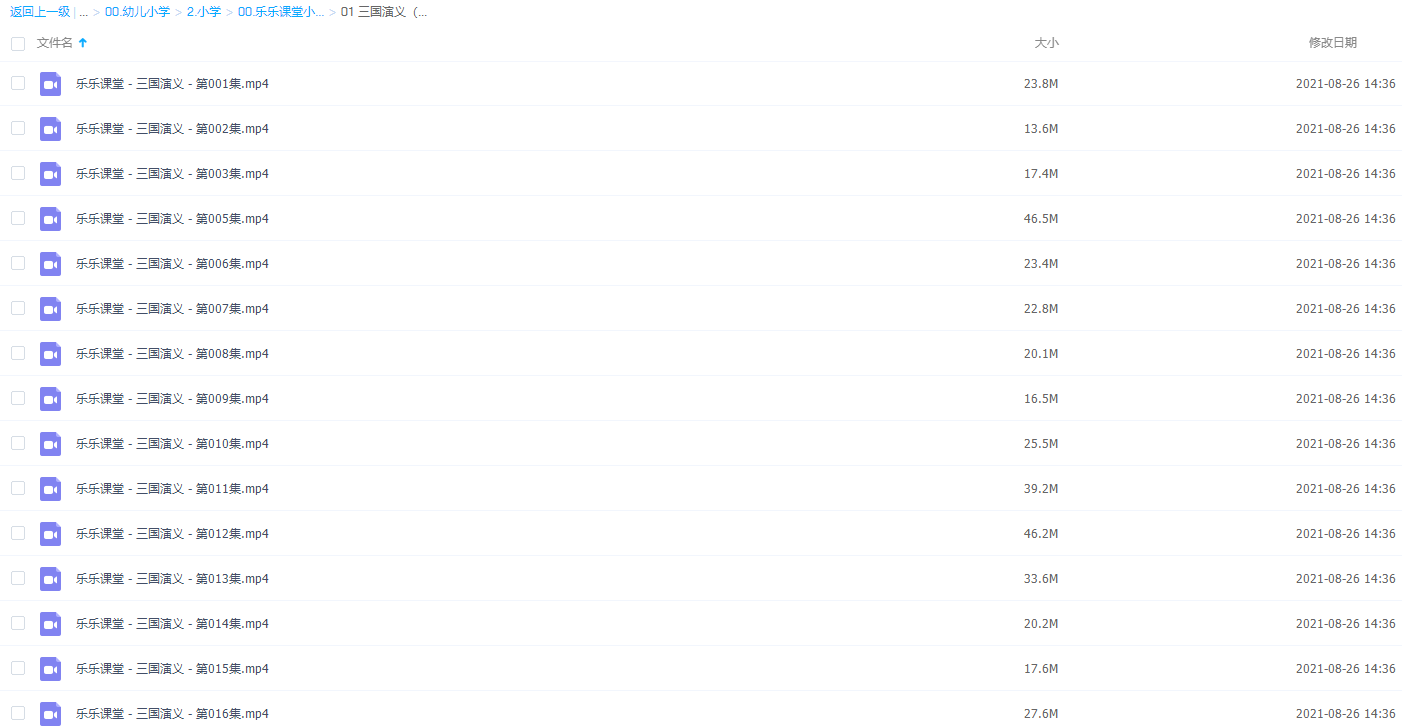Open 2.小学 in breadcrumb path

coord(204,12)
